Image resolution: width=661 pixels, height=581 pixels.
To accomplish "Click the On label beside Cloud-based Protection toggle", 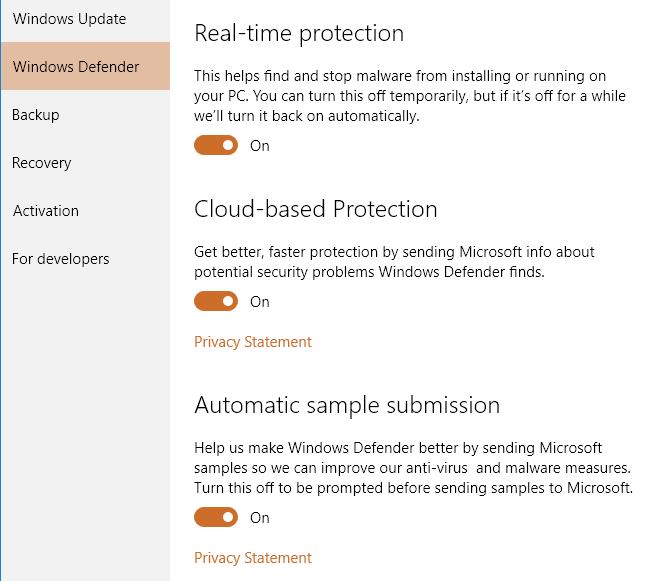I will click(x=260, y=302).
